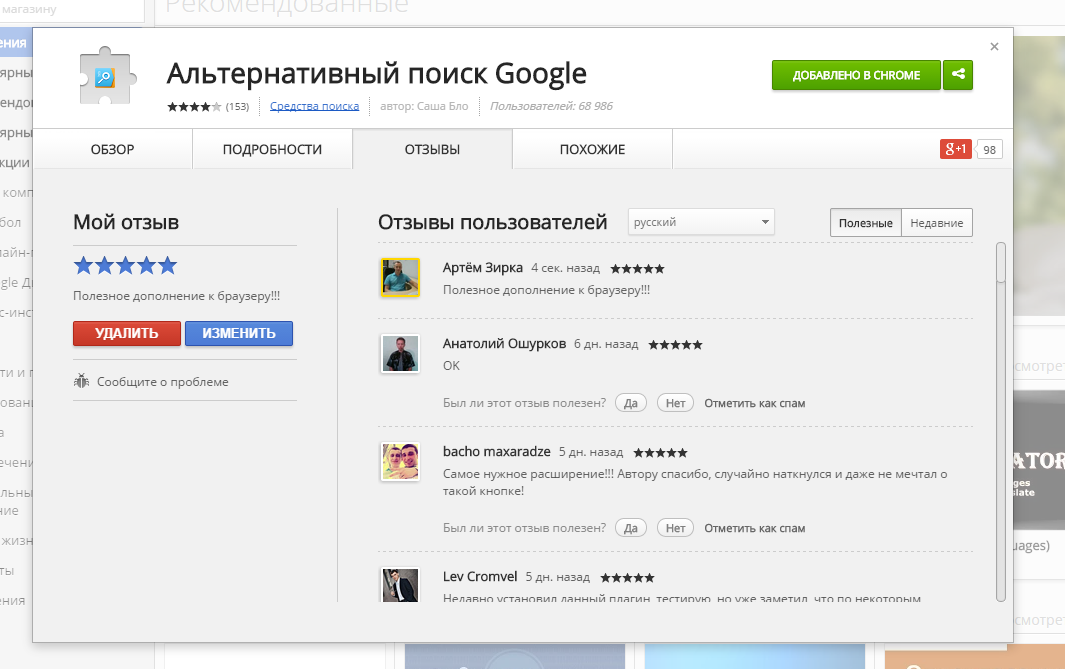Open Анатолий Ошурков's profile picture

tap(400, 353)
